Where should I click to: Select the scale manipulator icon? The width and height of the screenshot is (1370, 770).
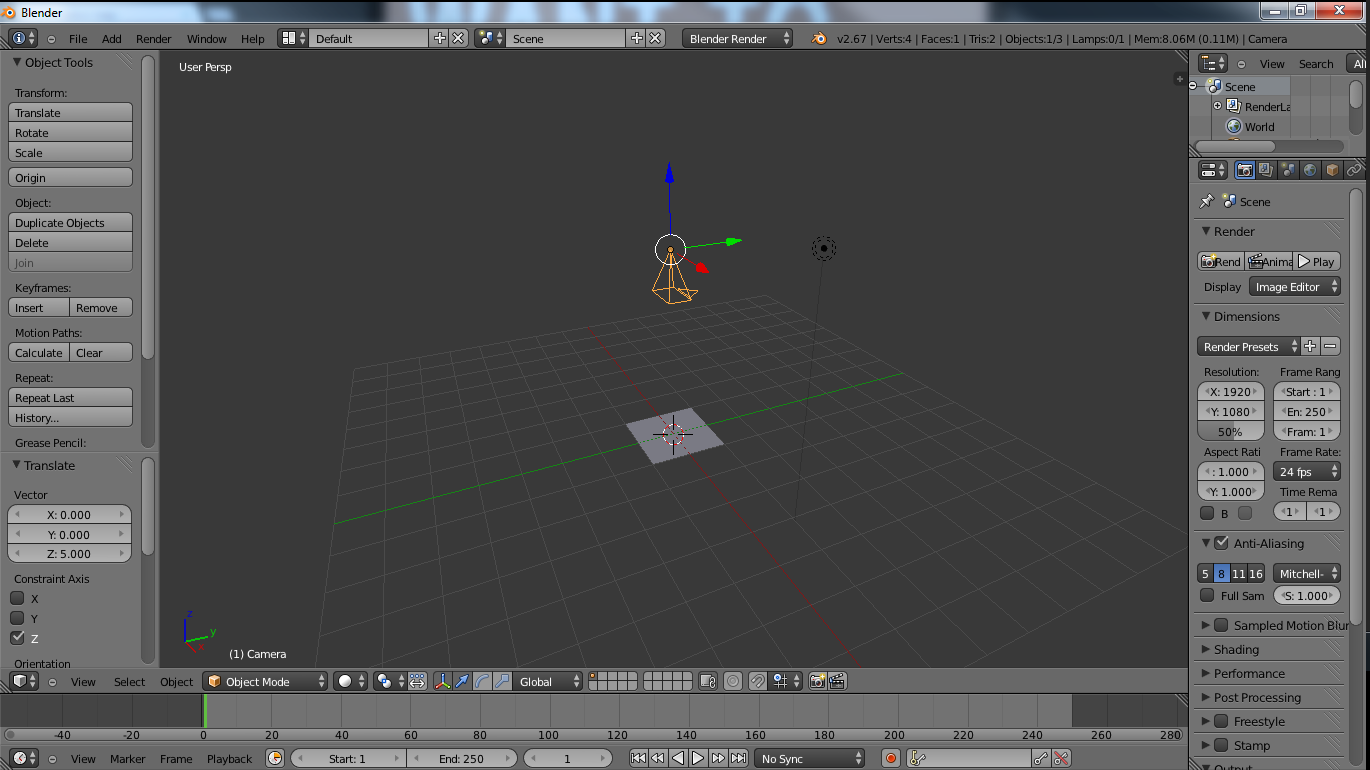[x=502, y=681]
